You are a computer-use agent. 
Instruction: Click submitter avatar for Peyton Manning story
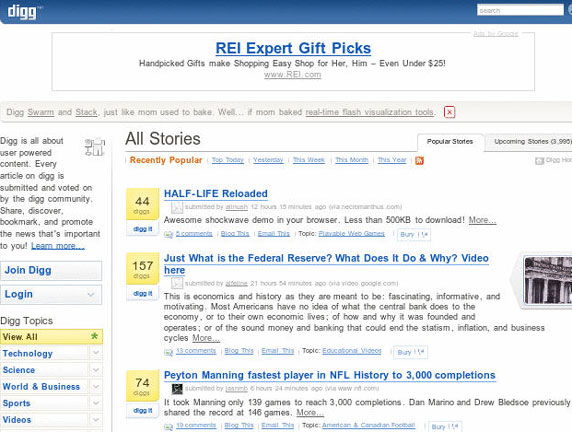(x=177, y=389)
